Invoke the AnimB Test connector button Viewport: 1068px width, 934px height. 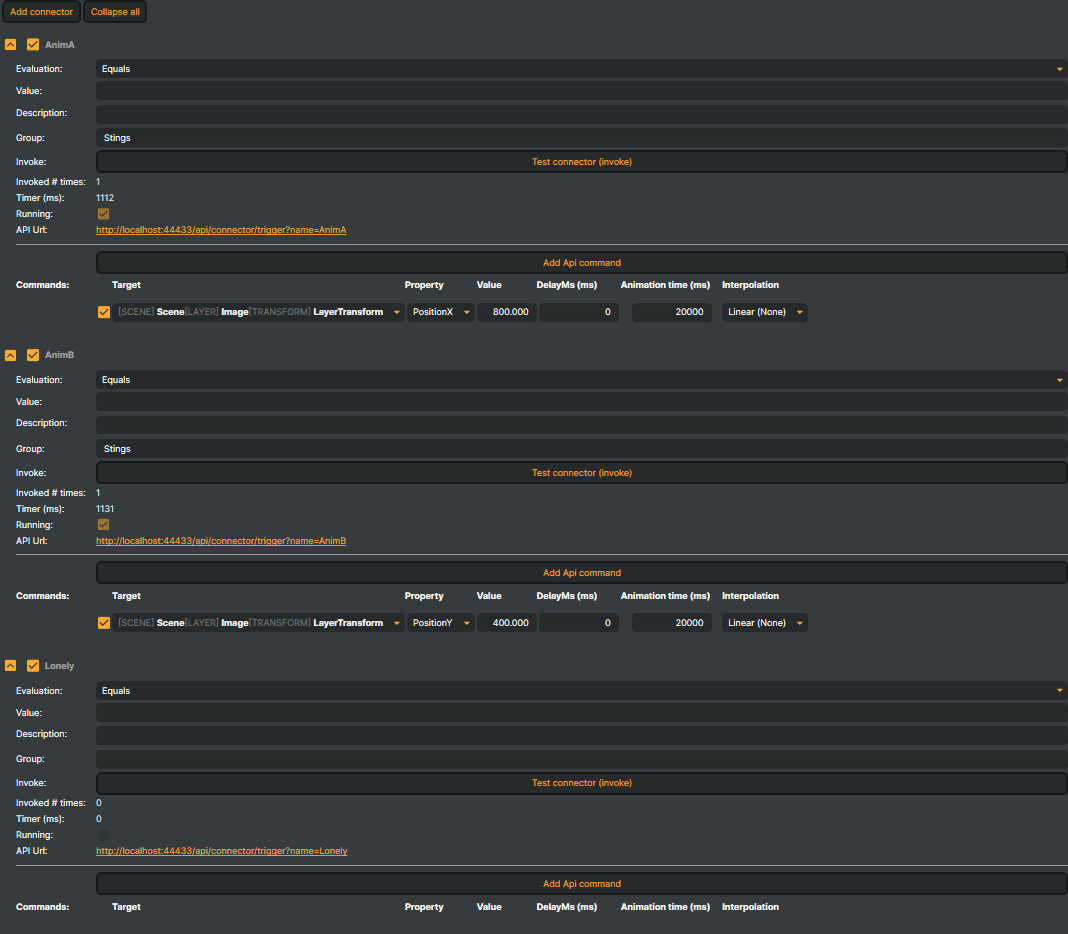pyautogui.click(x=582, y=472)
